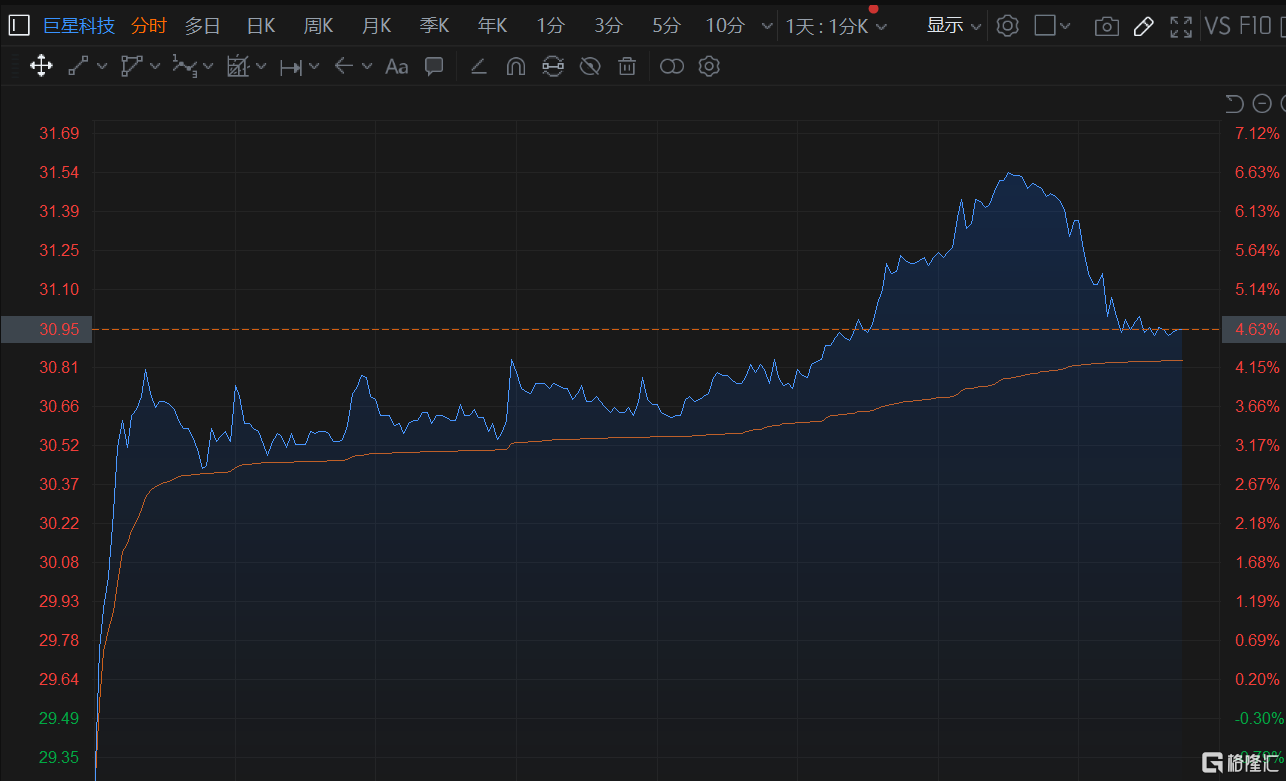Open the 1天:1分K period dropdown
Image resolution: width=1286 pixels, height=781 pixels.
click(x=836, y=26)
